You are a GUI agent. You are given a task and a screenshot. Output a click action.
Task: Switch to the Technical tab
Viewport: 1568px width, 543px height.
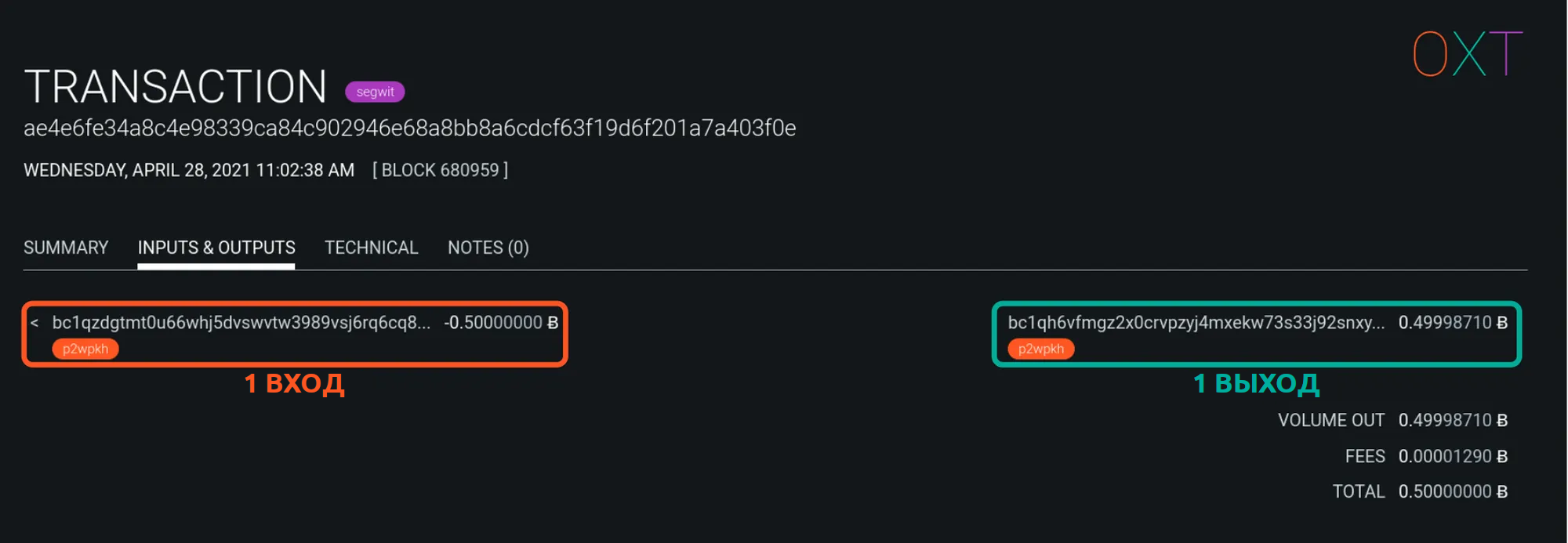(x=371, y=248)
